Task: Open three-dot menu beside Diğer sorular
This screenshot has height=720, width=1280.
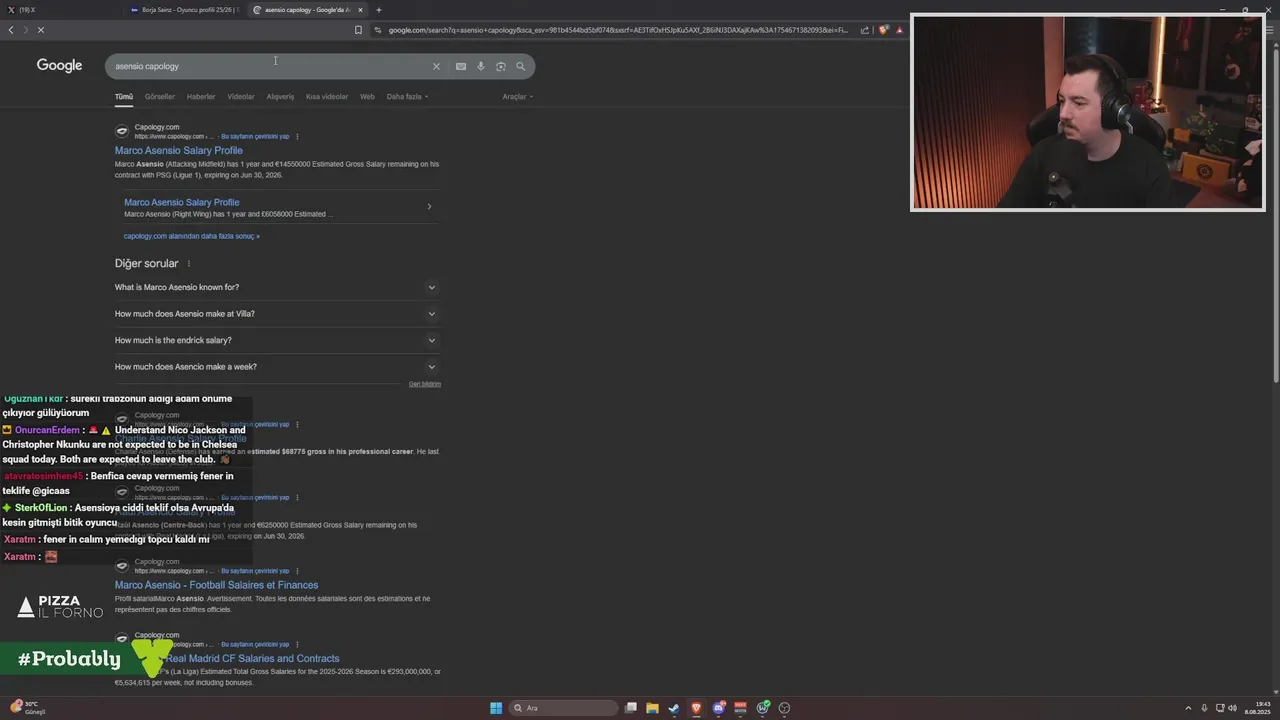Action: 188,264
